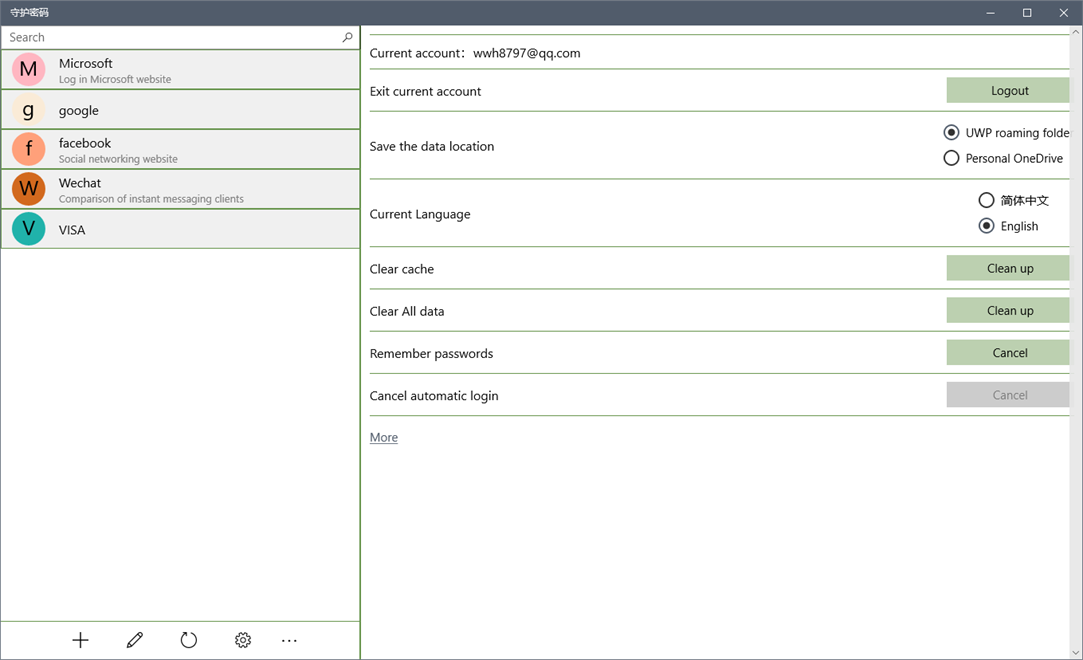Select the pencil edit icon
1083x660 pixels.
point(134,640)
